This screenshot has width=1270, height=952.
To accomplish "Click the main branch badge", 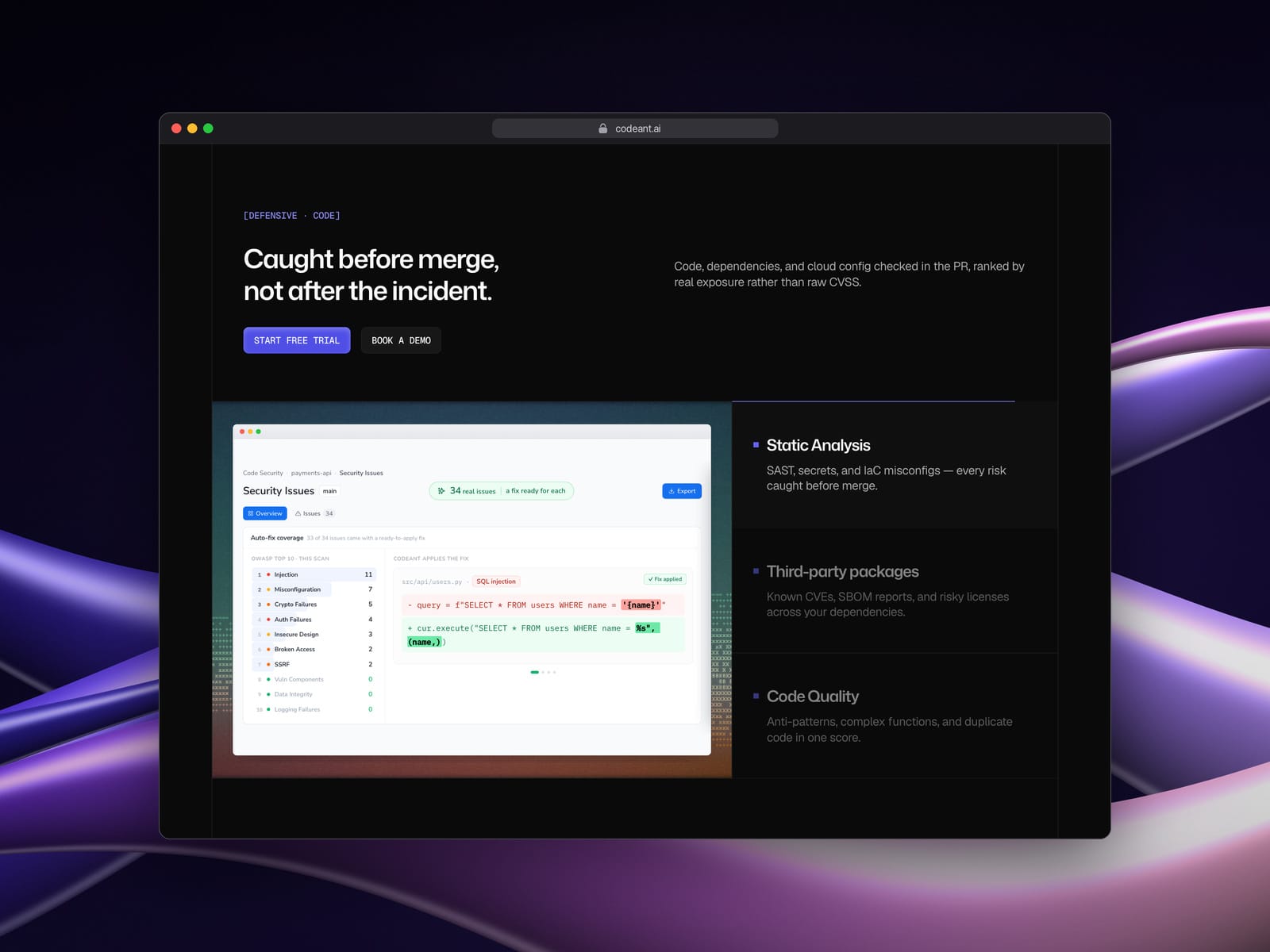I will click(x=329, y=491).
